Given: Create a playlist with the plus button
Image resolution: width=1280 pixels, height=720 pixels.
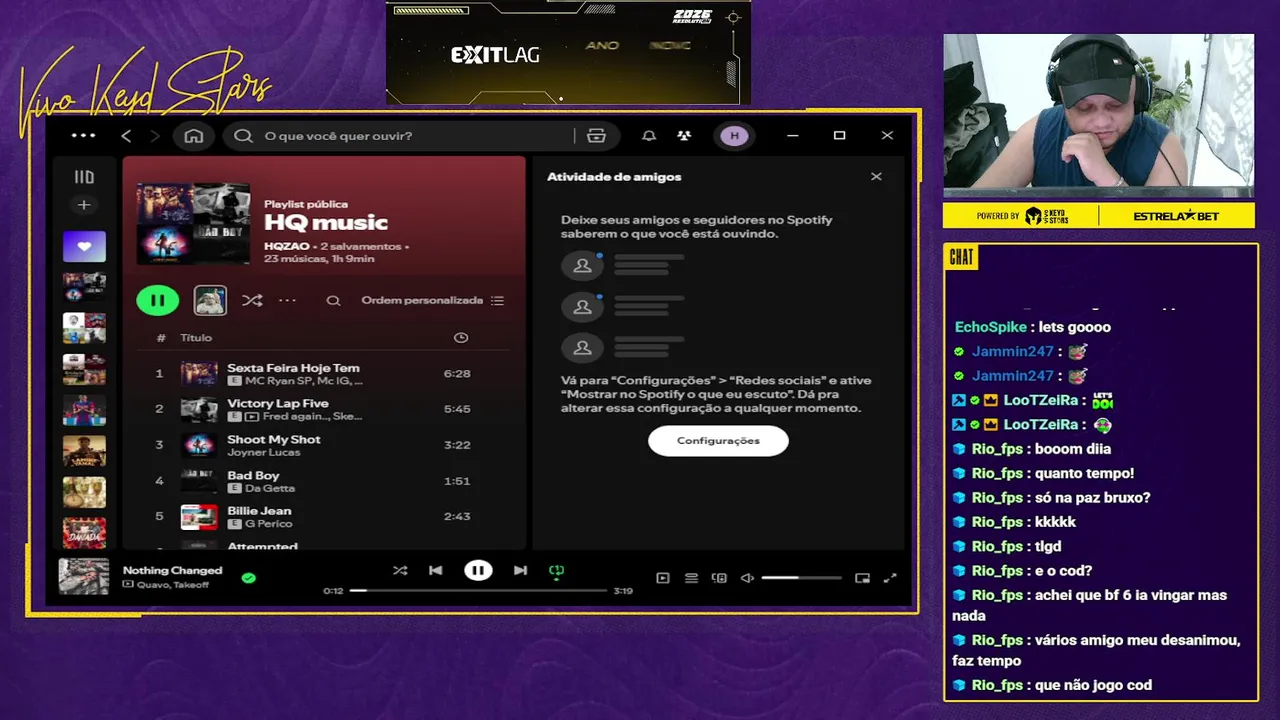Looking at the screenshot, I should coord(84,205).
